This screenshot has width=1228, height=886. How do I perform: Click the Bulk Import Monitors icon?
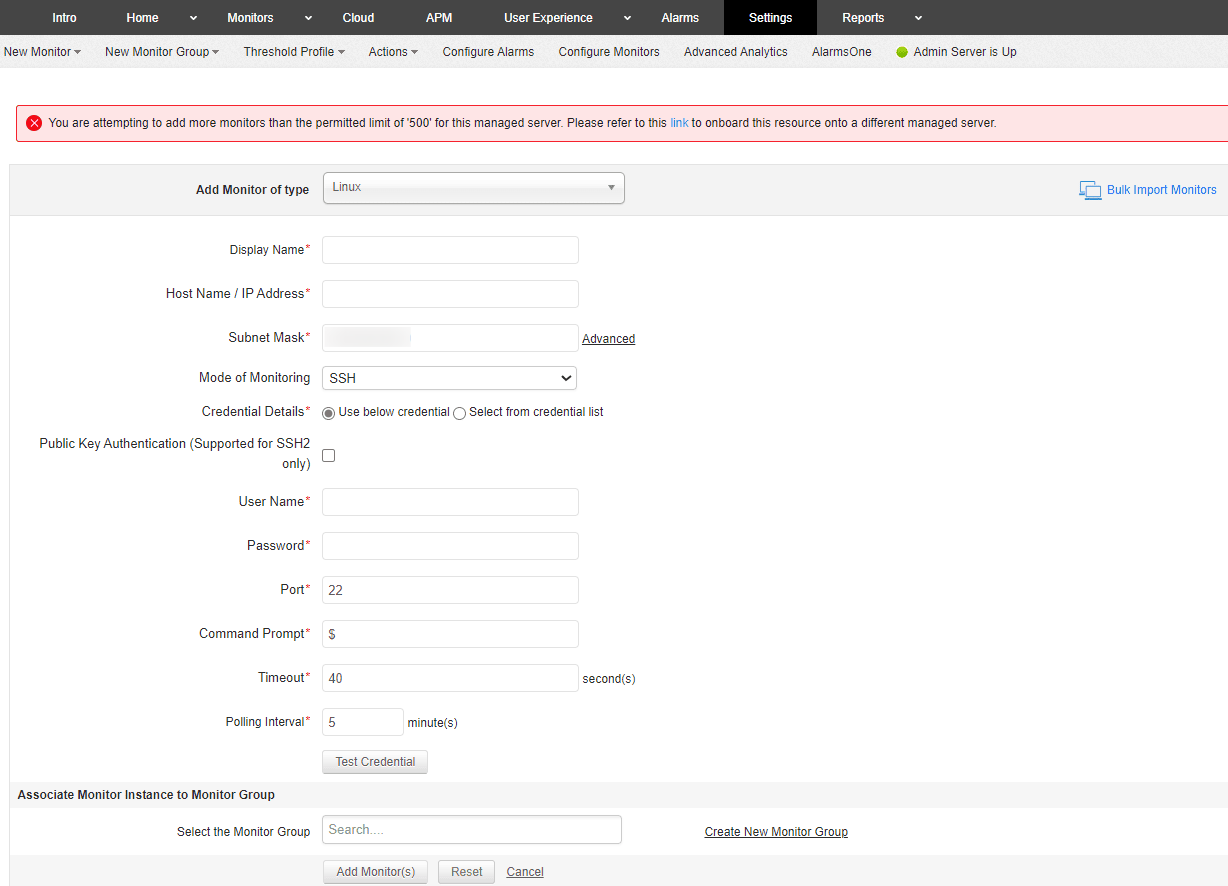point(1090,190)
